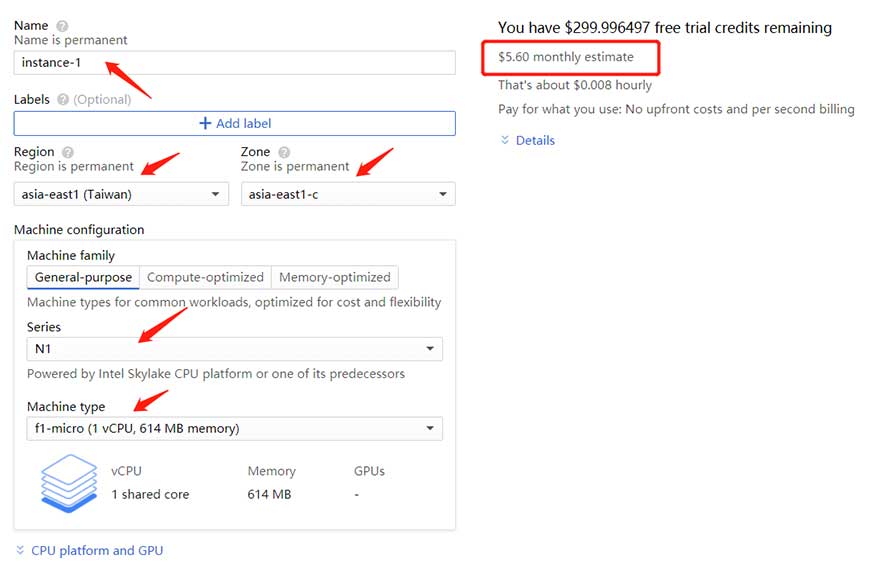Screen dimensions: 890x567
Task: Switch to the Compute-optimized tab
Action: click(205, 277)
